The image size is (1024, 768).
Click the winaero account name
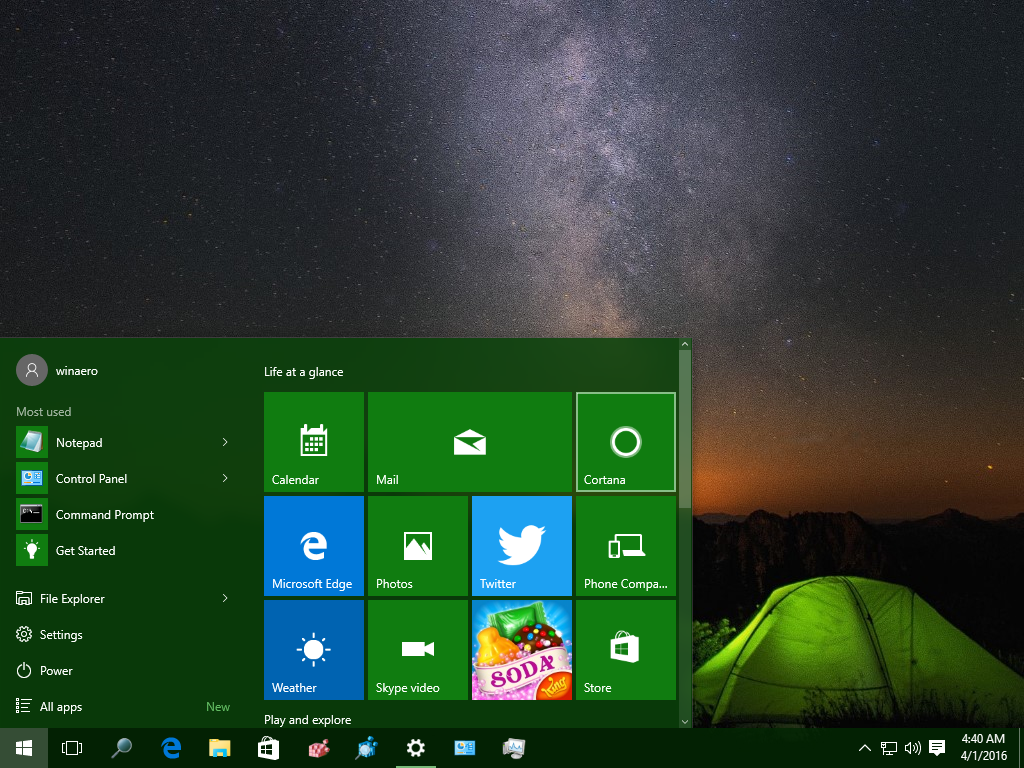[76, 370]
